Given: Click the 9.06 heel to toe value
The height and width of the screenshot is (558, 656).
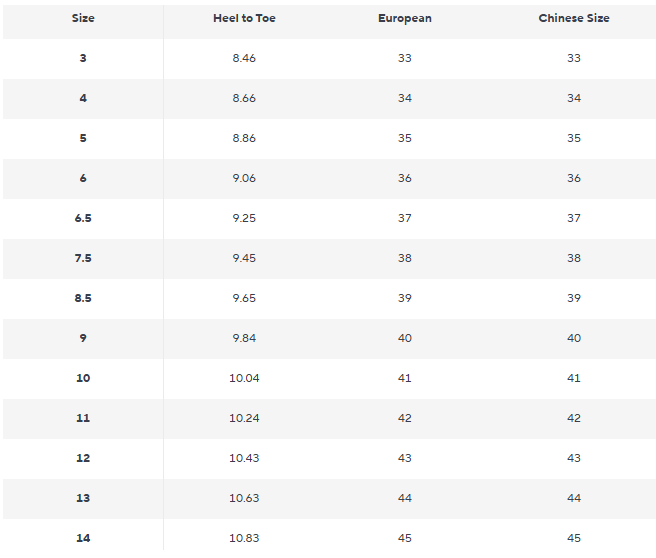Looking at the screenshot, I should click(x=244, y=178).
